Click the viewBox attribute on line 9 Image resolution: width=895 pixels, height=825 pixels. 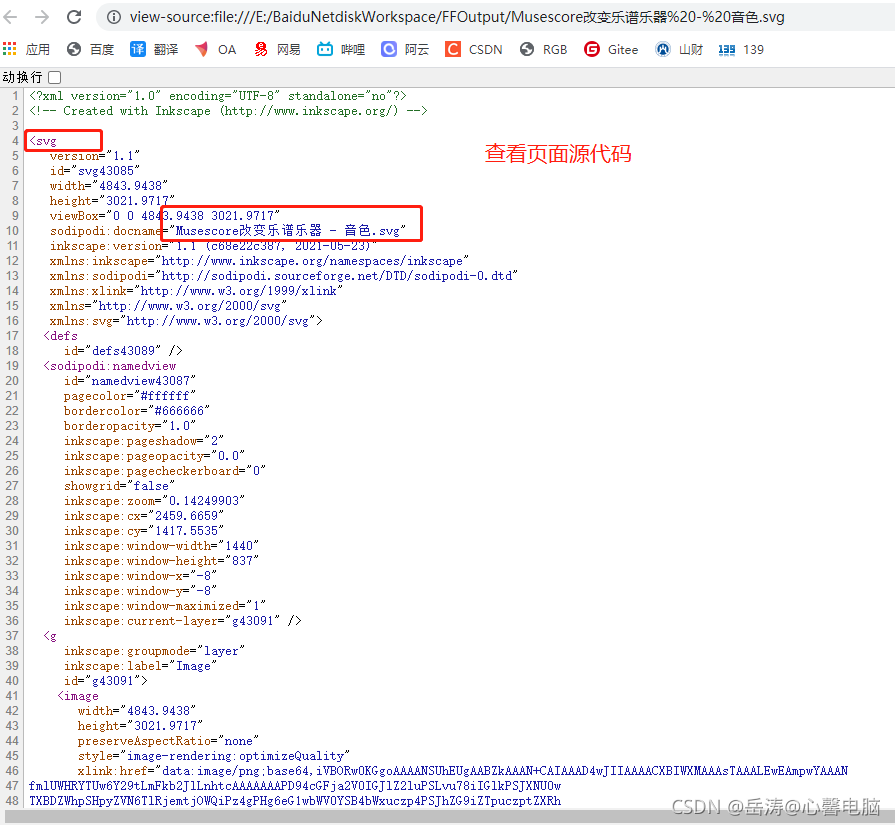165,216
